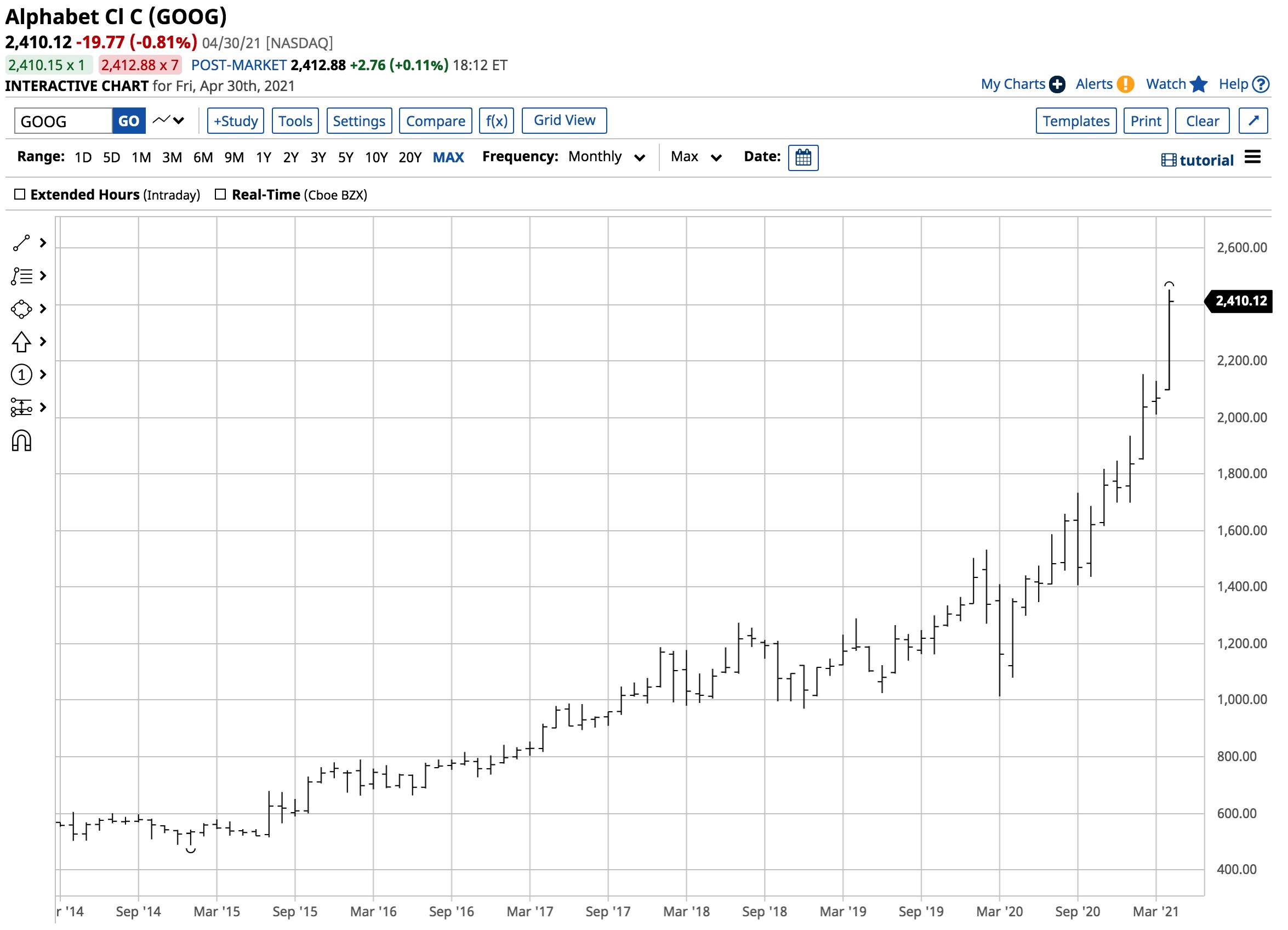Select the 6M range
Image resolution: width=1288 pixels, height=930 pixels.
tap(204, 158)
